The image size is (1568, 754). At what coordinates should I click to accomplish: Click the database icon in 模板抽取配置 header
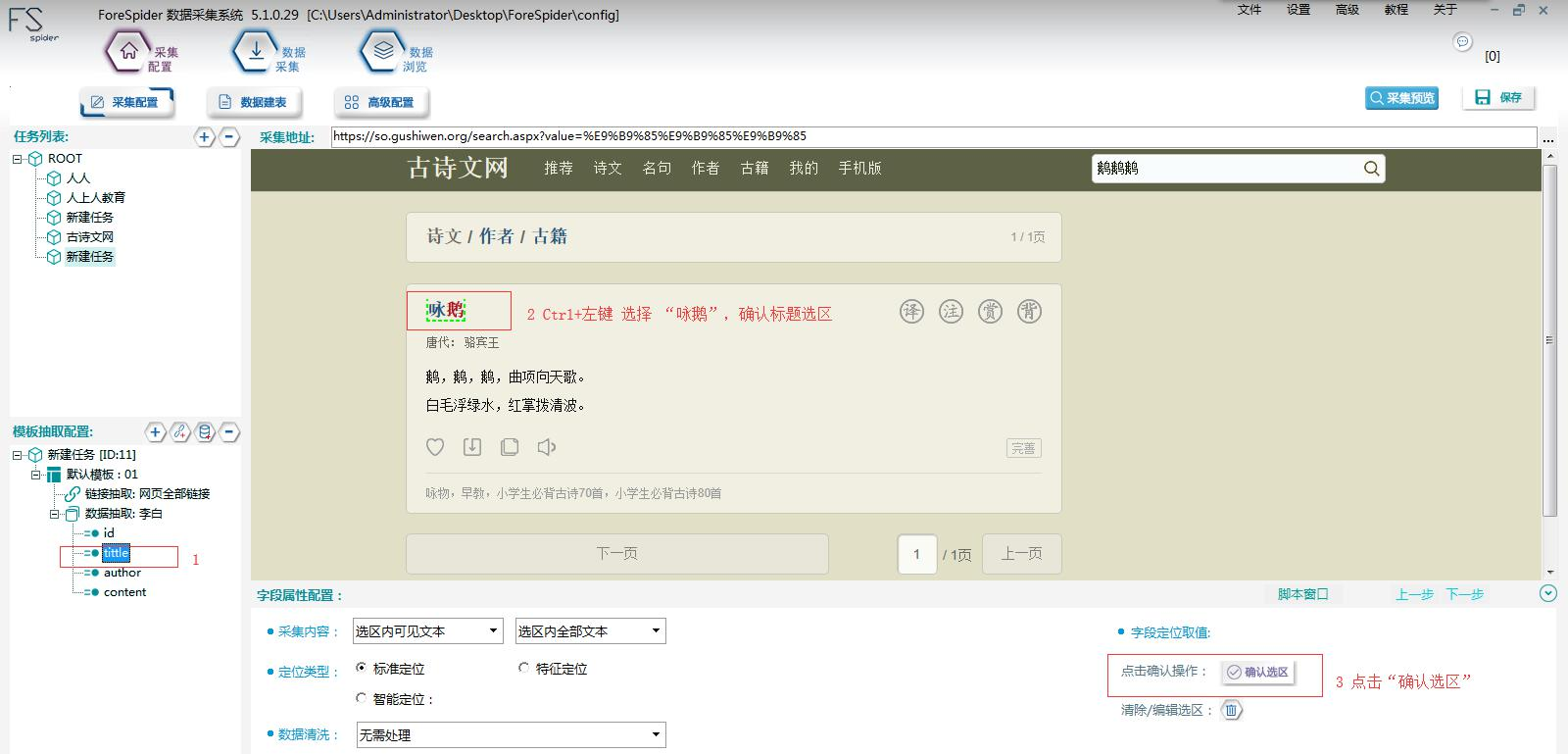tap(204, 431)
